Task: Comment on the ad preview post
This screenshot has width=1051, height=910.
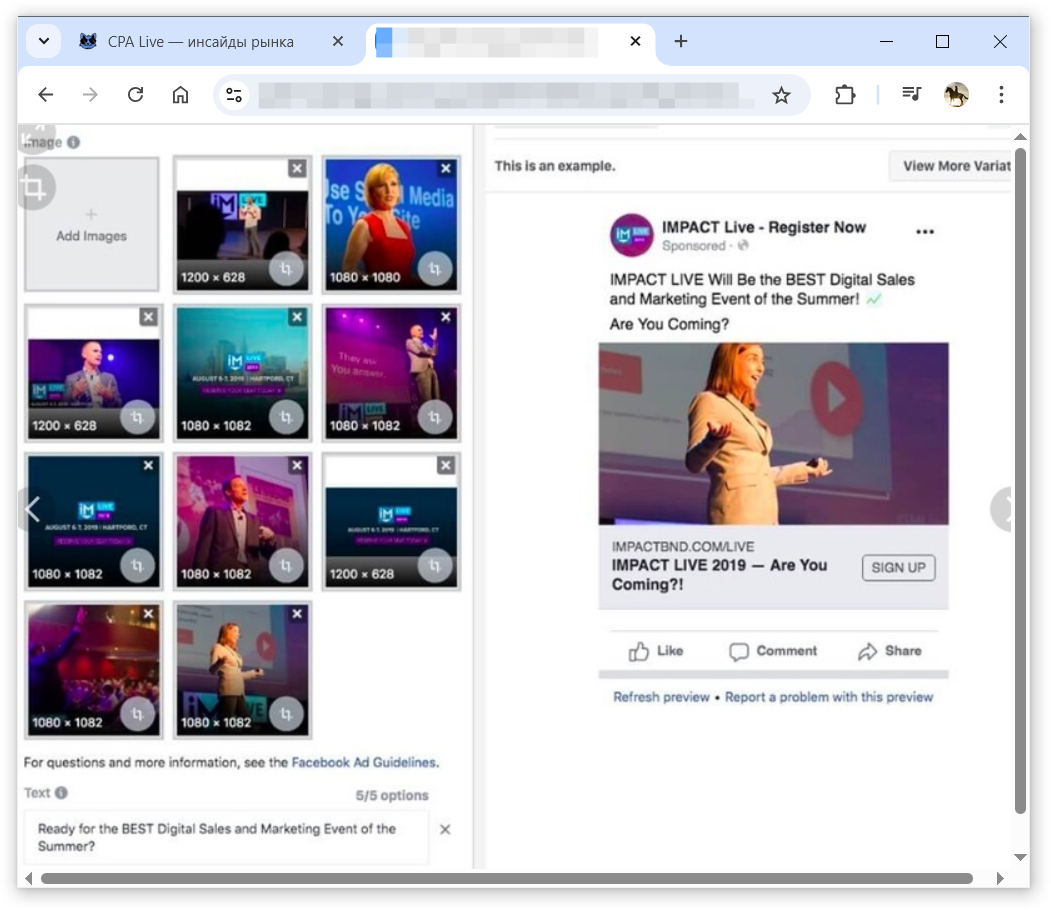Action: 773,651
